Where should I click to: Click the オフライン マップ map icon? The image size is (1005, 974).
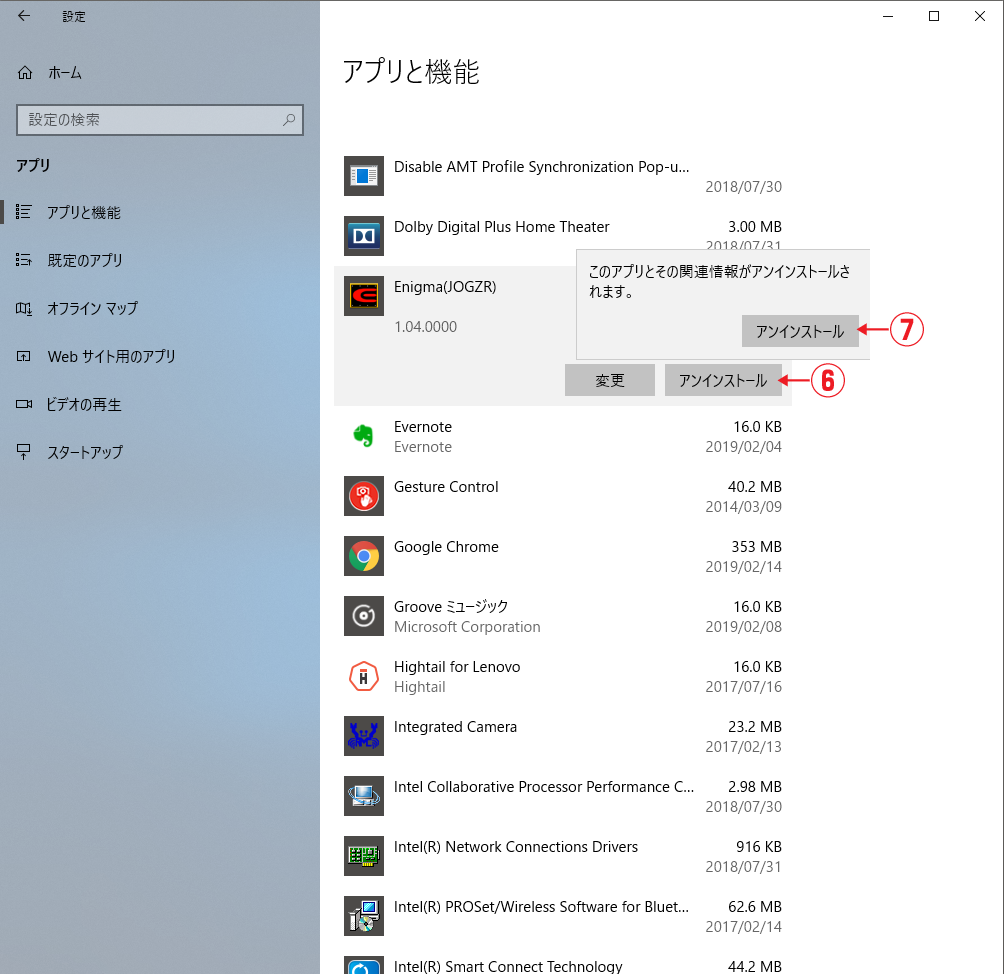pyautogui.click(x=24, y=308)
